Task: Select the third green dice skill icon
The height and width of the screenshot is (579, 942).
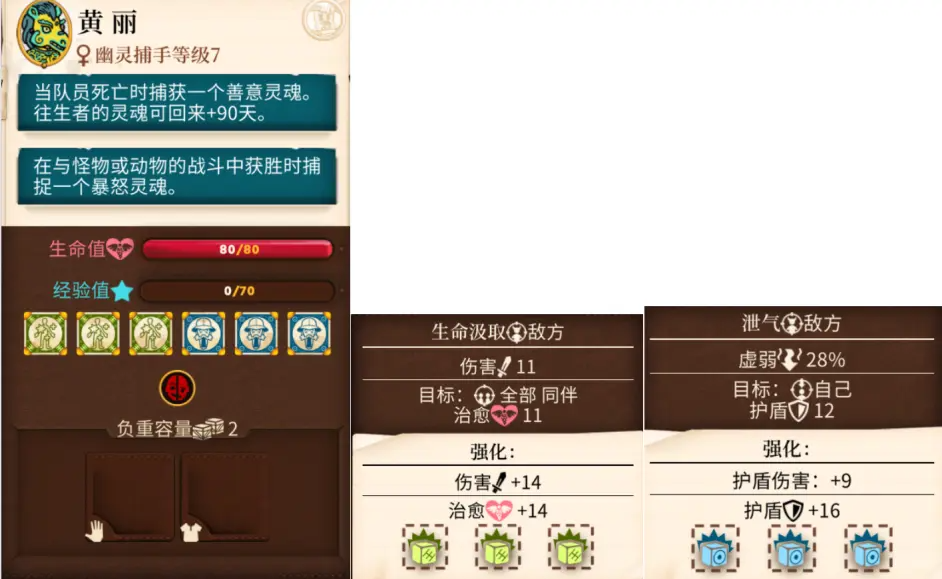Action: 151,333
